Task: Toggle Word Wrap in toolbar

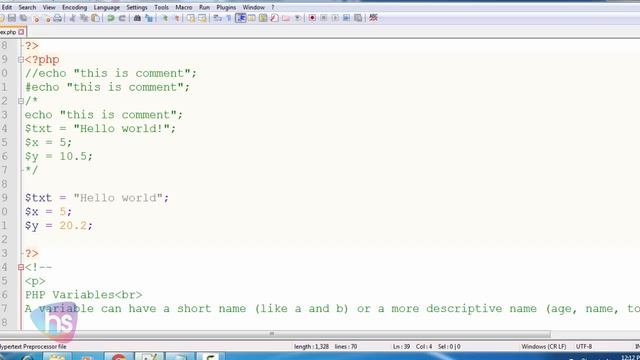Action: click(x=218, y=18)
